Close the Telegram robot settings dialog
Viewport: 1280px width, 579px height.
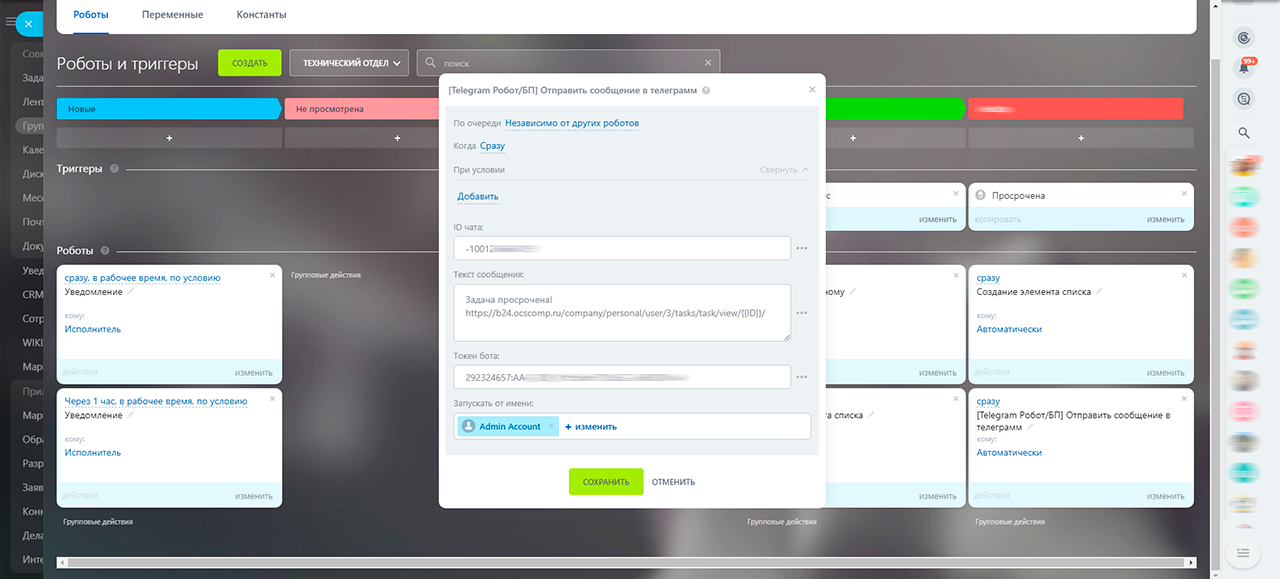click(x=812, y=89)
